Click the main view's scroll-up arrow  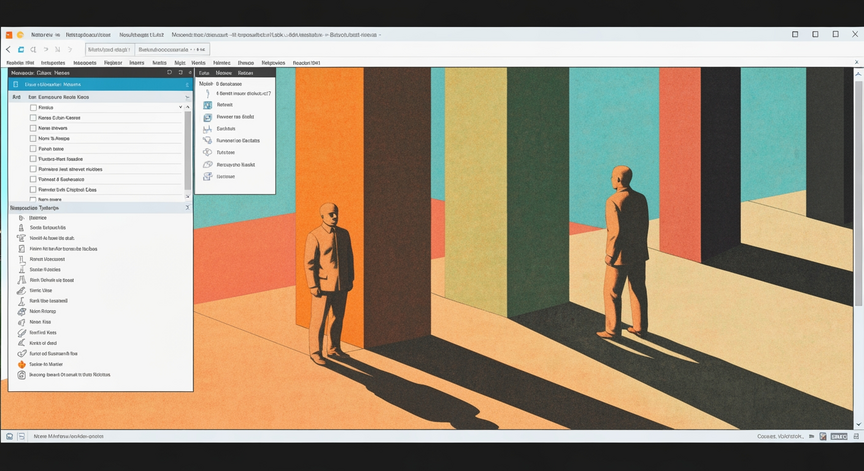coord(858,73)
